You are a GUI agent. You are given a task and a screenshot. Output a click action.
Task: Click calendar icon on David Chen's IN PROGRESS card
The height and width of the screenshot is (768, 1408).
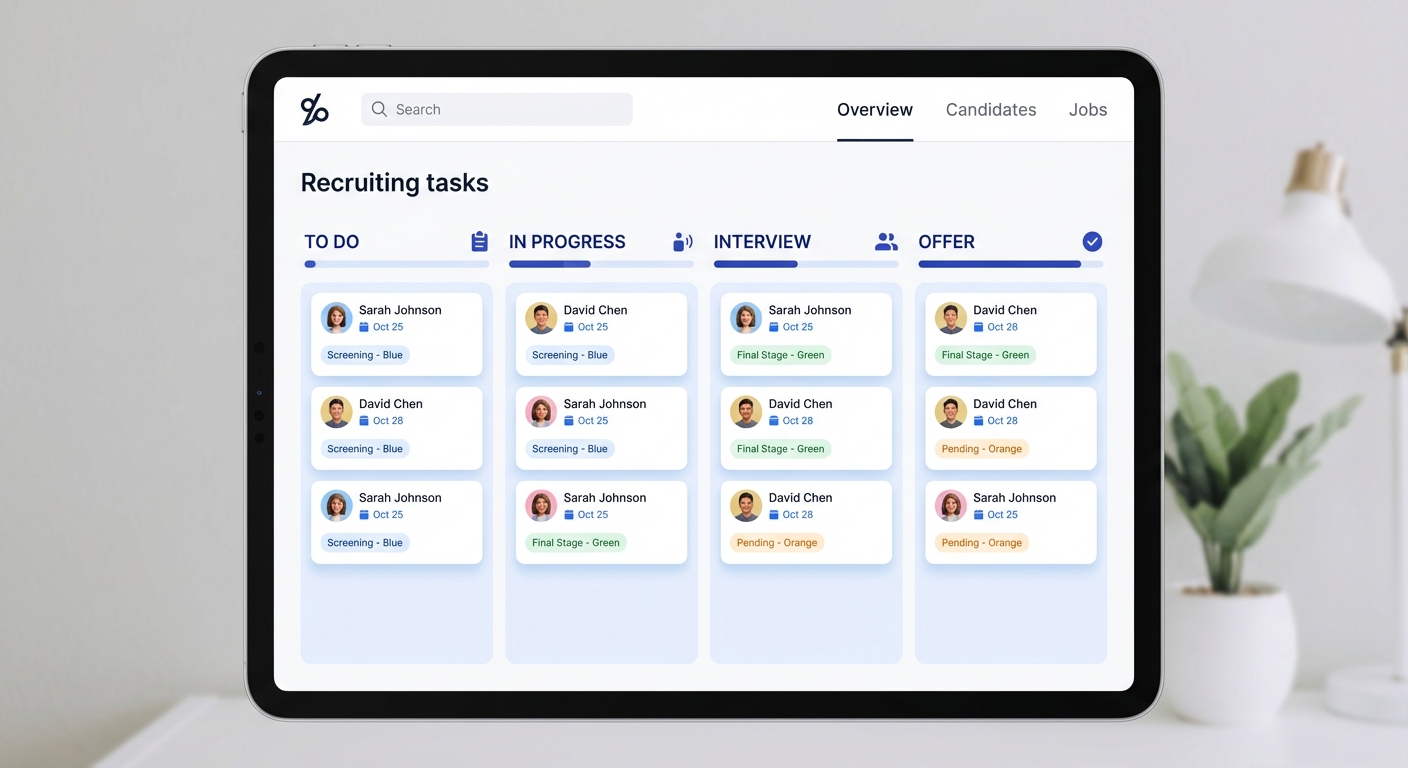coord(569,327)
